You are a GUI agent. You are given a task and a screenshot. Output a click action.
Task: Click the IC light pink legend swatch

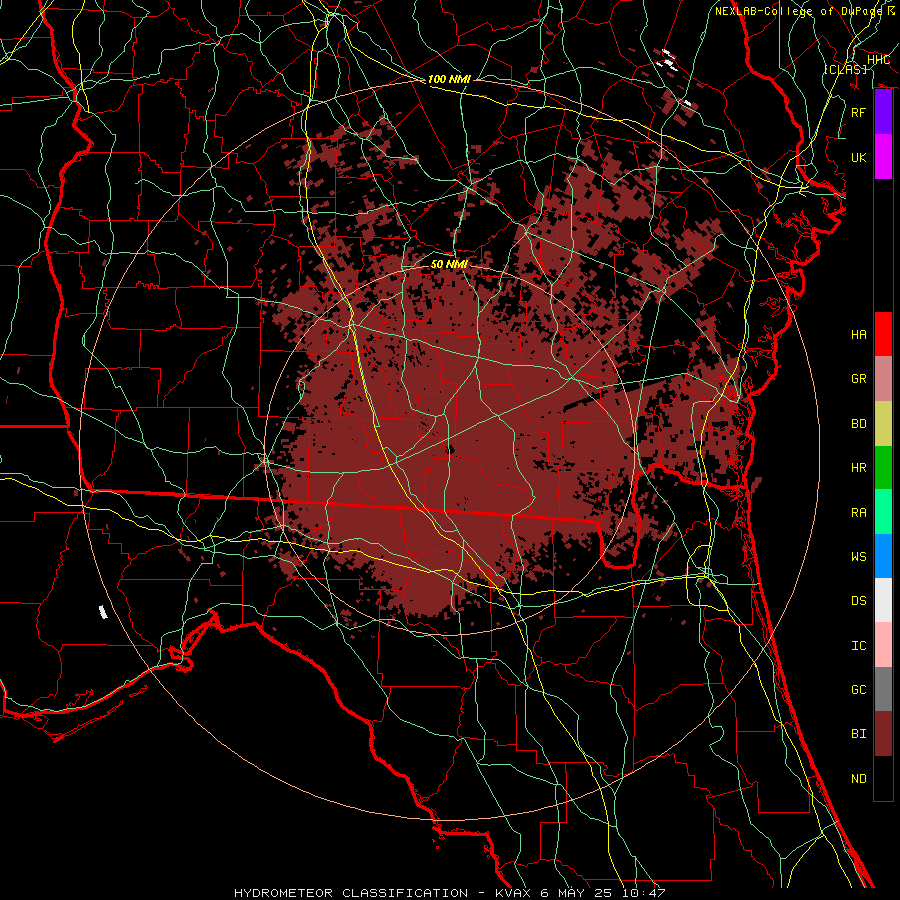click(883, 645)
